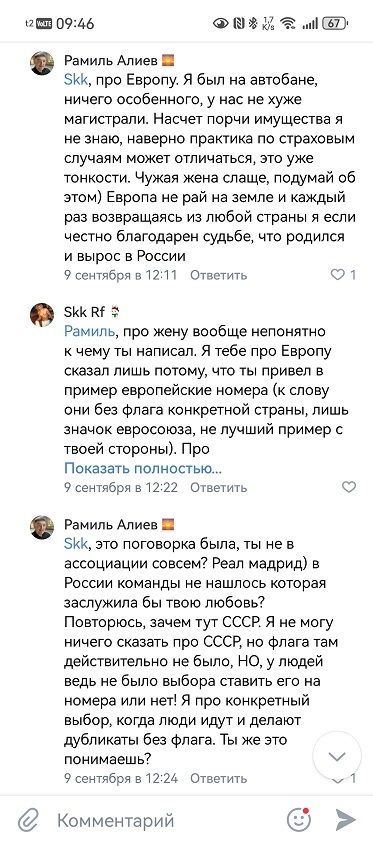373x844 pixels.
Task: Reply to the 12:11 comment
Action: [219, 275]
